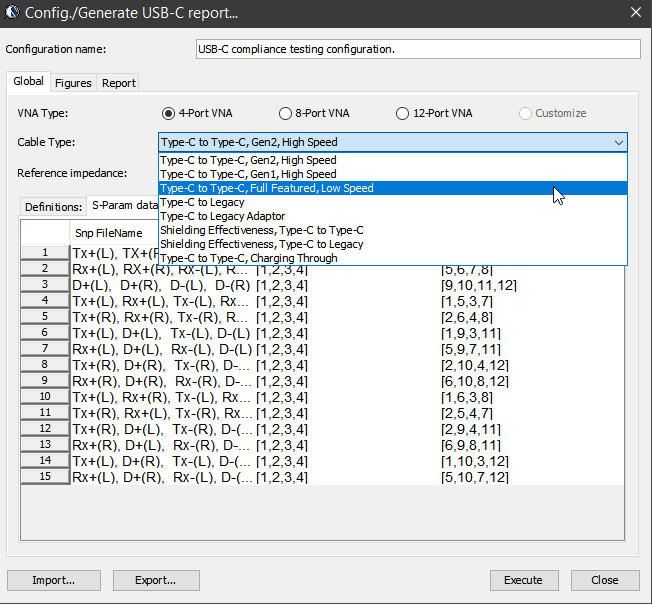652x604 pixels.
Task: Select Type-C to Type-C, Charging Through option
Action: [248, 258]
